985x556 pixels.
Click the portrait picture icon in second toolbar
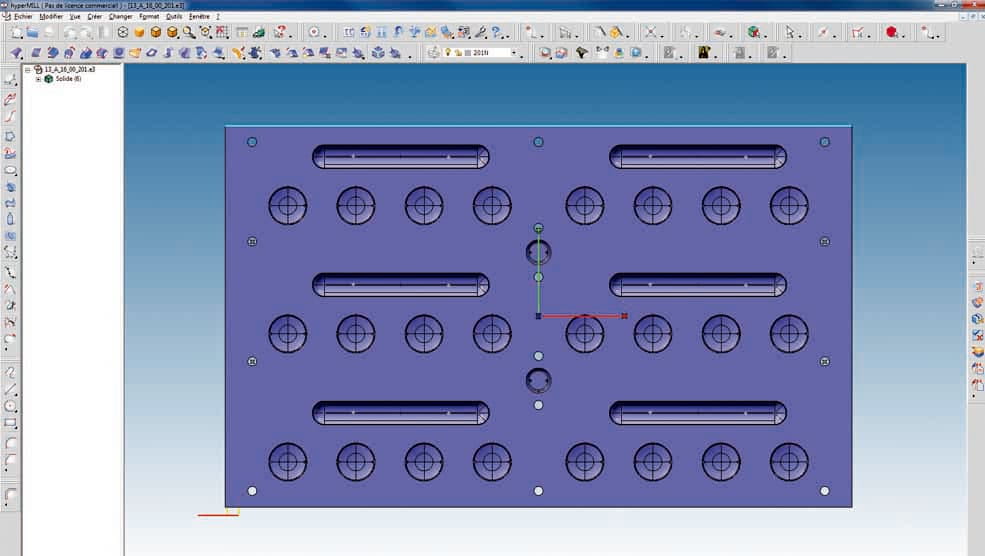704,53
